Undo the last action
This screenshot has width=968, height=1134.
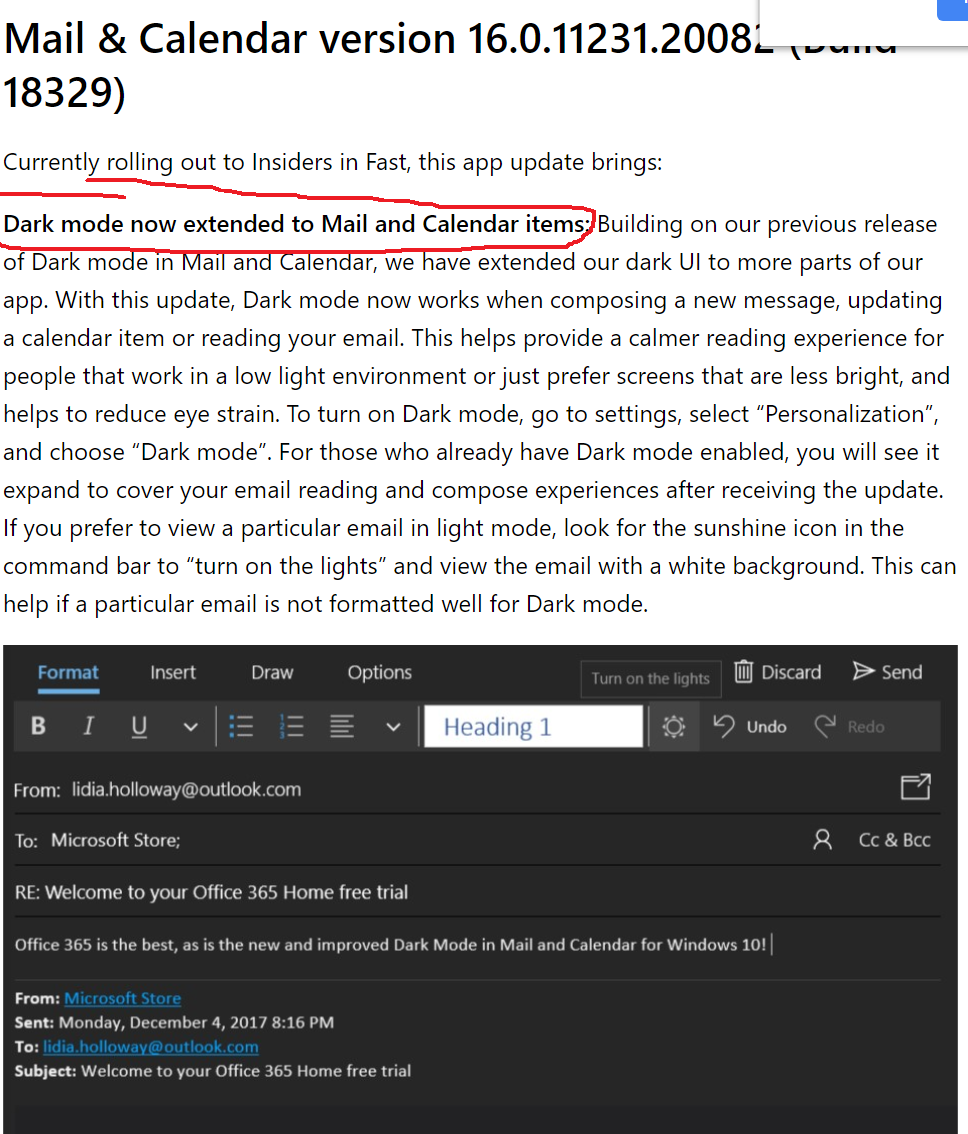750,726
